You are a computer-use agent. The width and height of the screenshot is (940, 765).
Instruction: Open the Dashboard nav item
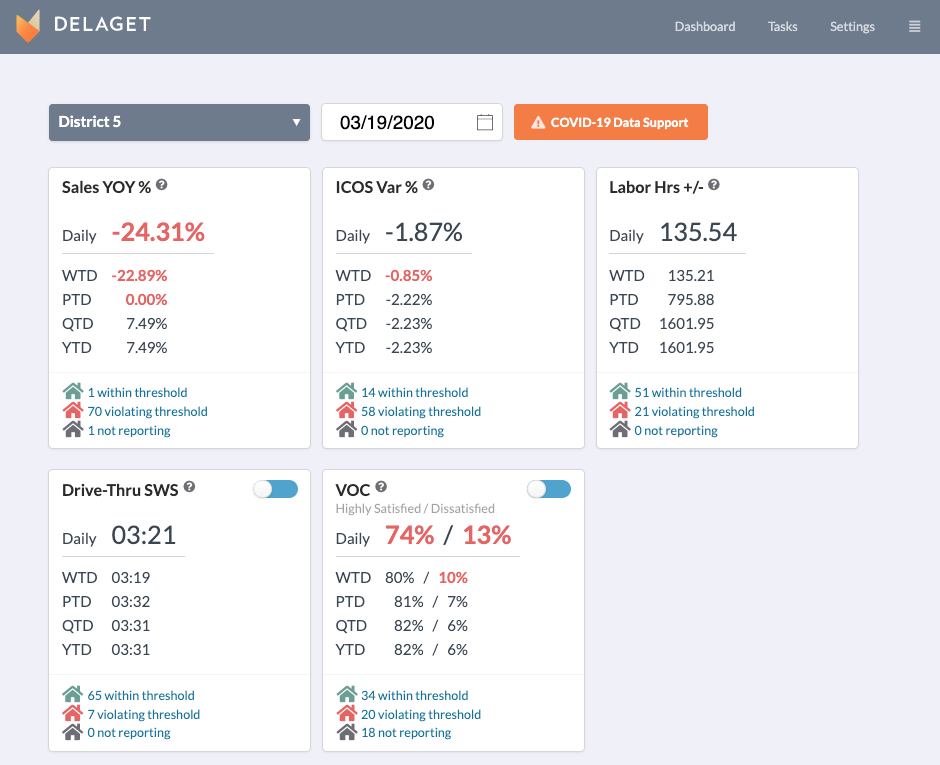click(704, 27)
